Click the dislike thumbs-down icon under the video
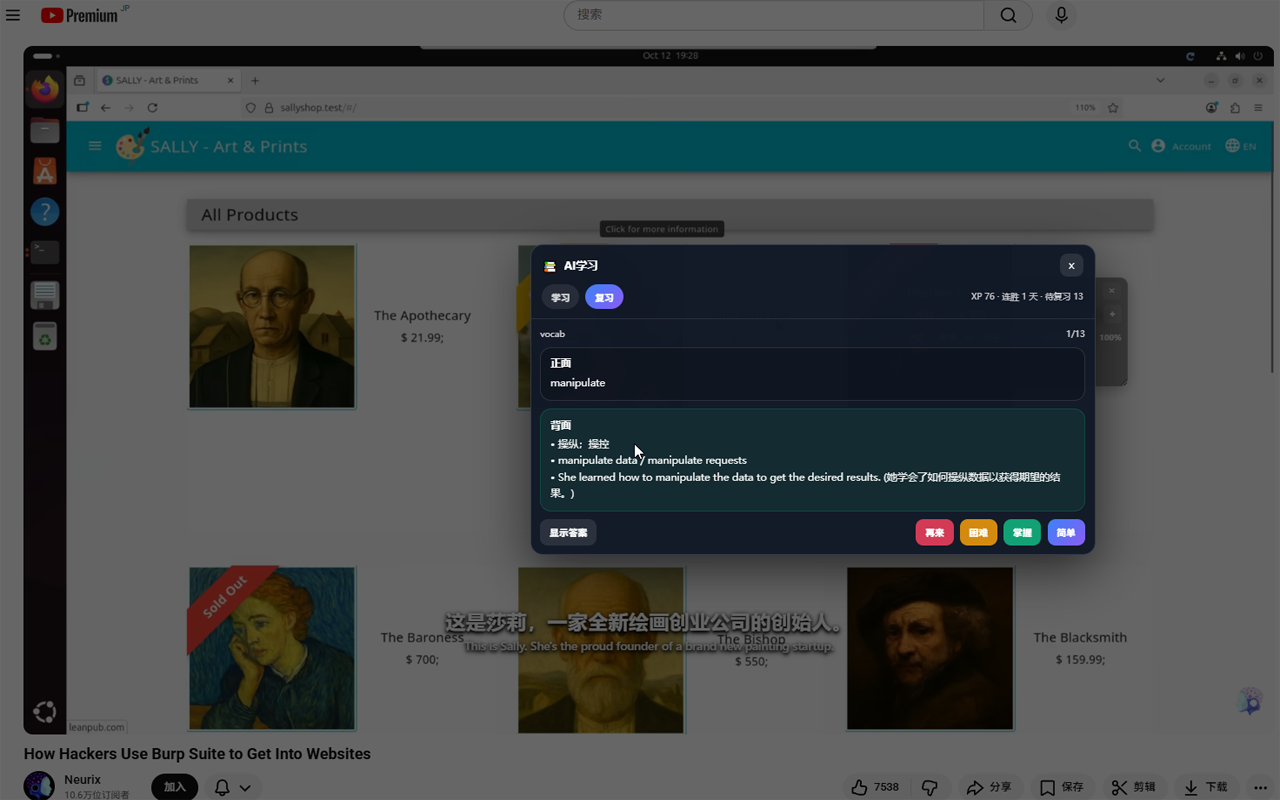This screenshot has width=1280, height=800. pos(930,787)
